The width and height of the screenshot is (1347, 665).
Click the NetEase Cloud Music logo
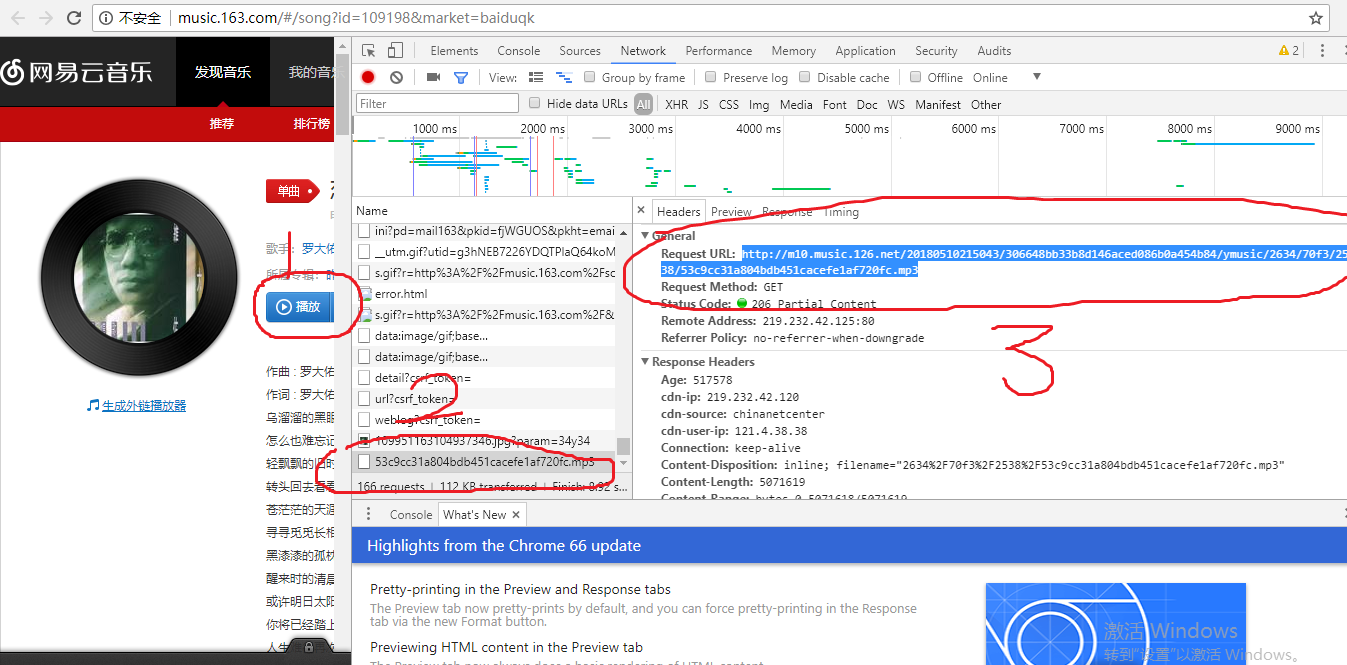click(78, 71)
